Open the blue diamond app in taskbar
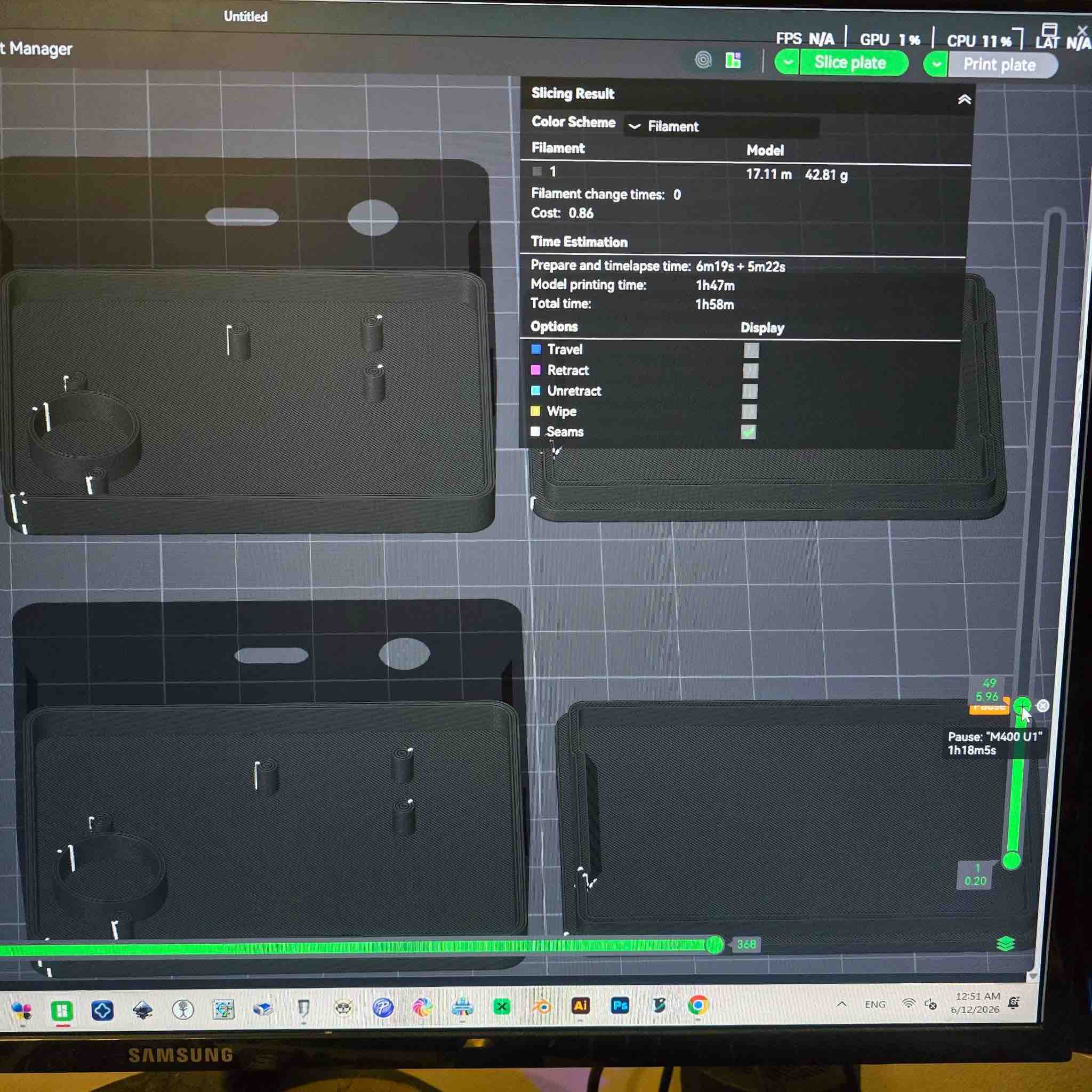 [102, 1010]
